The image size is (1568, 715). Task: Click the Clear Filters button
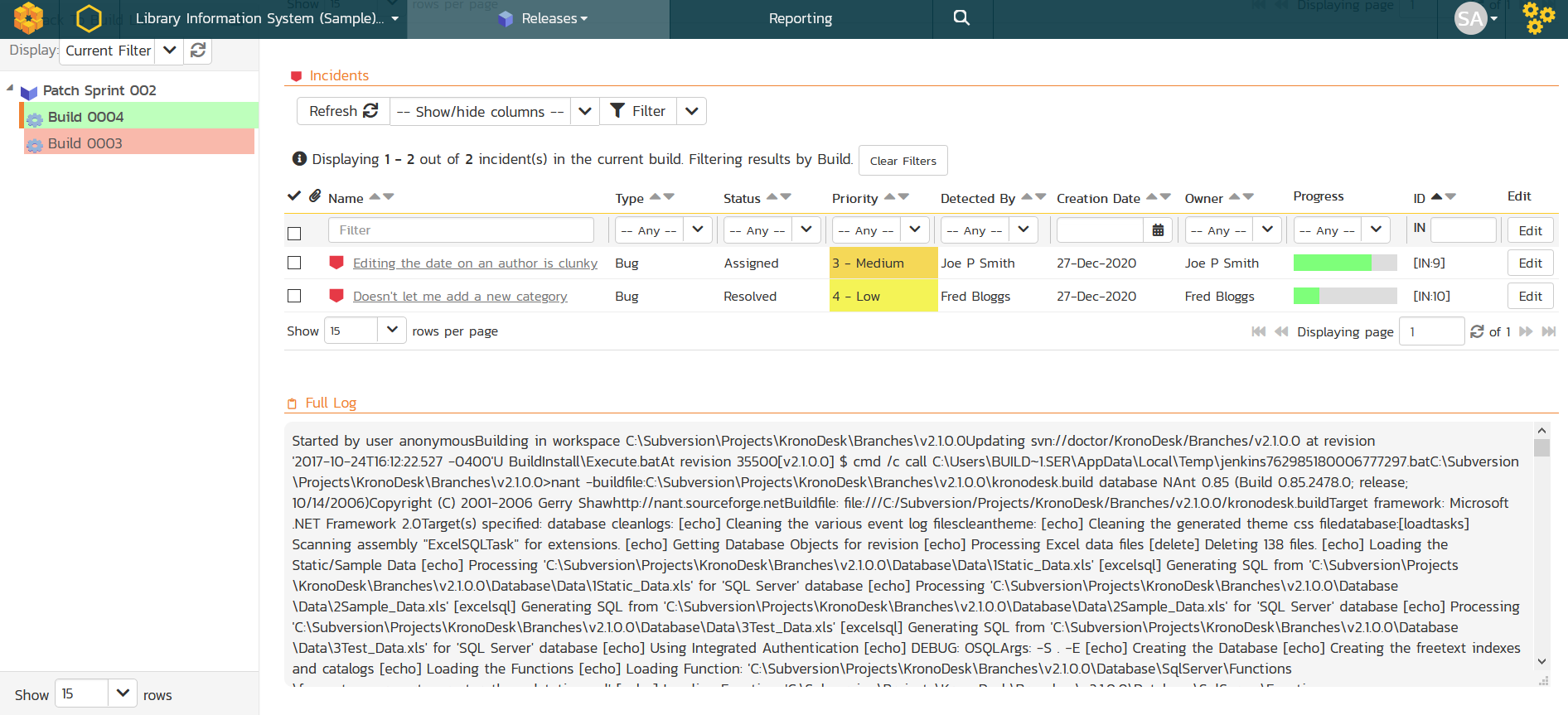pos(903,161)
